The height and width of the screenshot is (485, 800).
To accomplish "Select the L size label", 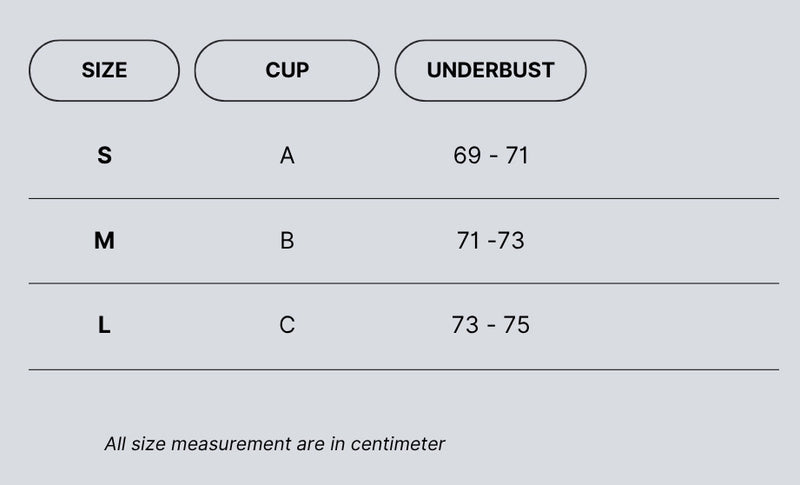I will (104, 325).
